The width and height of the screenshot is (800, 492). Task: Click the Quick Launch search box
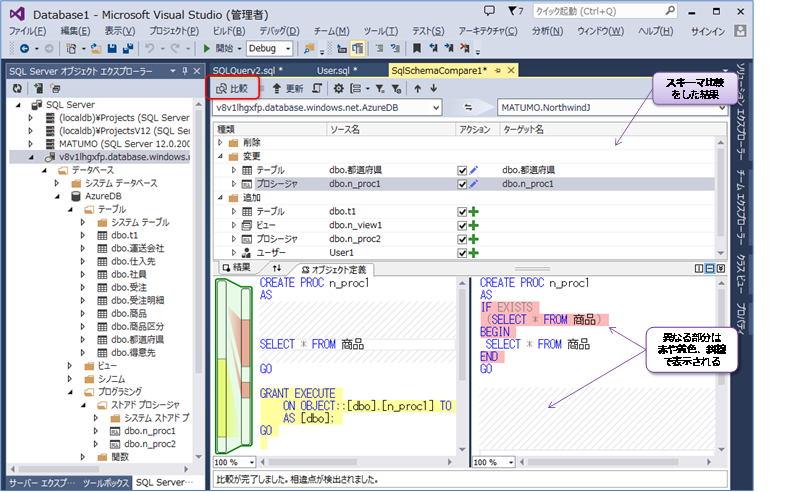pyautogui.click(x=605, y=11)
